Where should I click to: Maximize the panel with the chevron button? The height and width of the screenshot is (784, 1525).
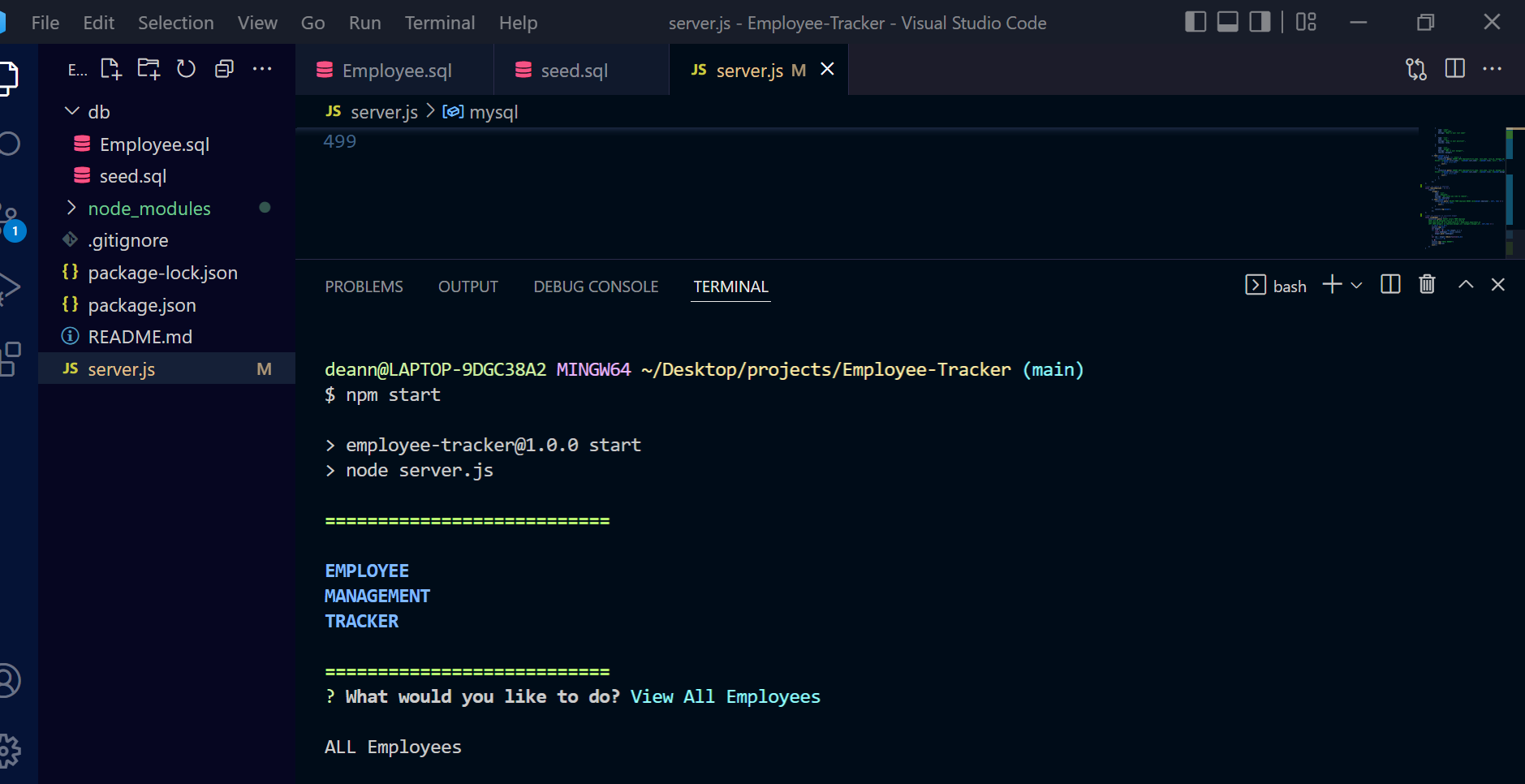coord(1464,284)
